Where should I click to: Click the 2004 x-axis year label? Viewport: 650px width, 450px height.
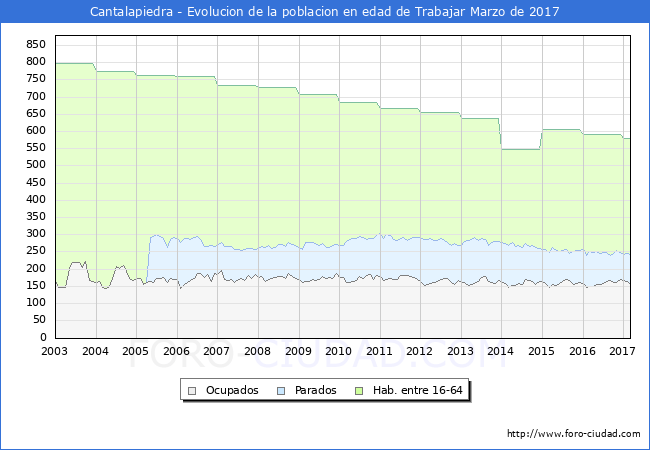click(x=95, y=351)
